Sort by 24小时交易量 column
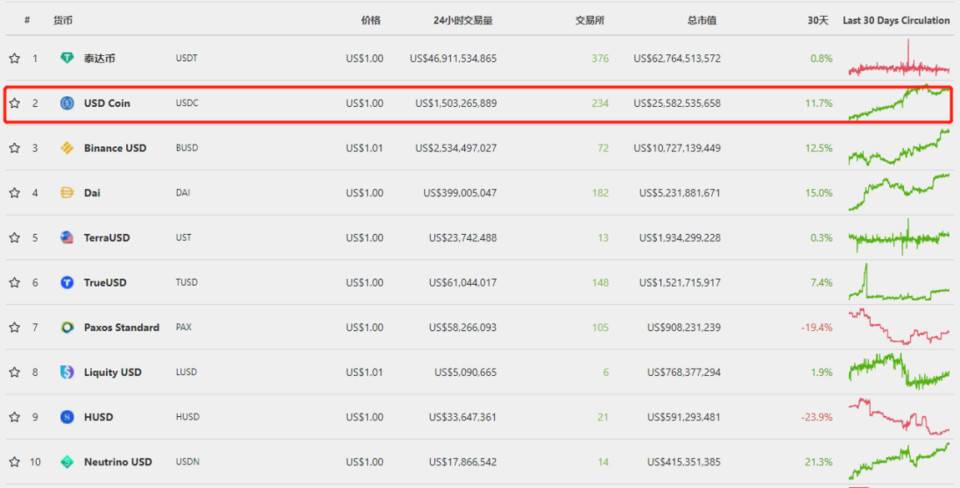 pos(463,20)
